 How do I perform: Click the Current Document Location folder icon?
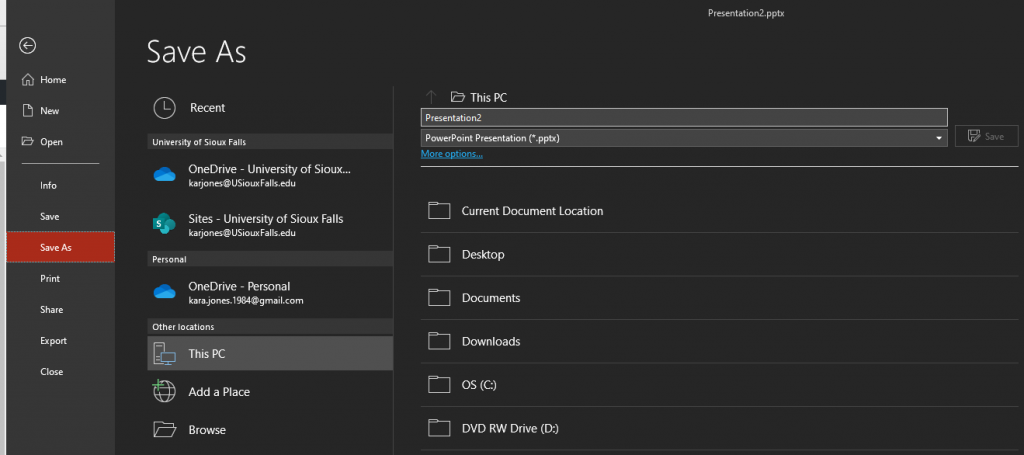click(x=440, y=210)
